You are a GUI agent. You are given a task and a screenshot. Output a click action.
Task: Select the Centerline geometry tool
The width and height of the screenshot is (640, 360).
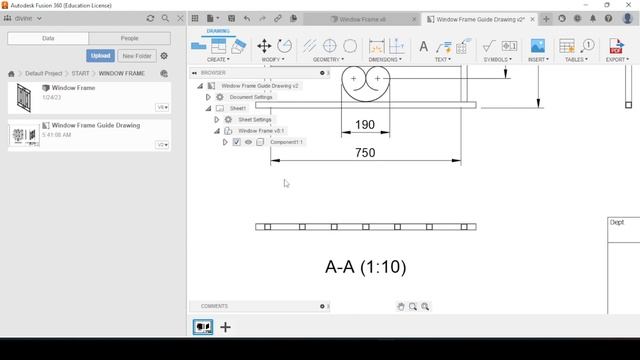(x=310, y=46)
